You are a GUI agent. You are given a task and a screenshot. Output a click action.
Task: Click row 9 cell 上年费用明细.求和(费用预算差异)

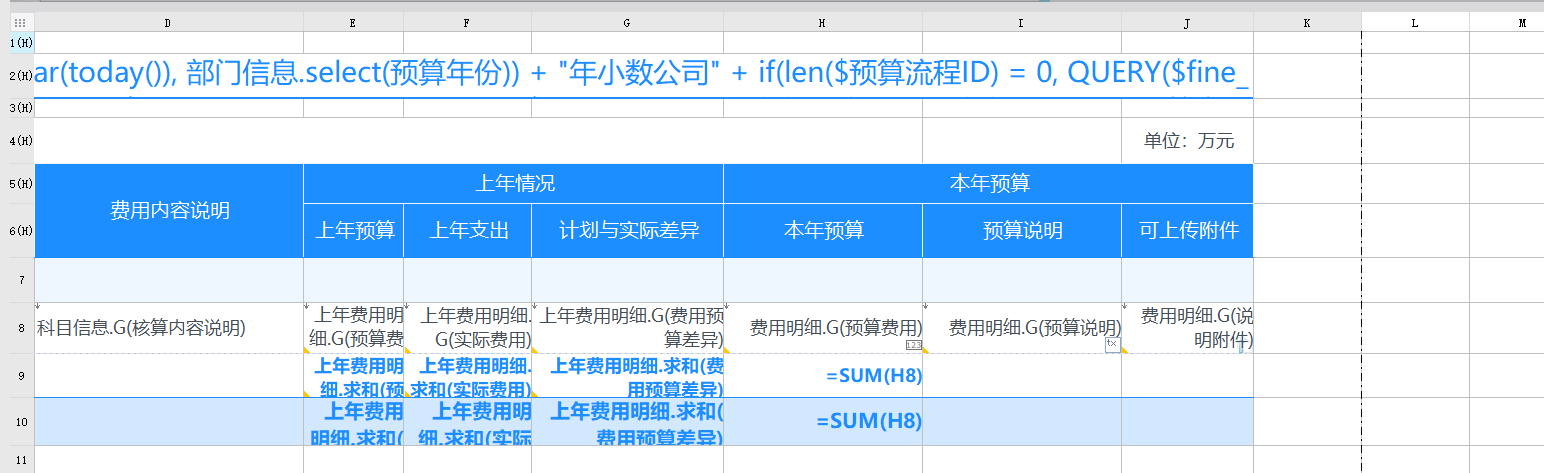point(627,375)
